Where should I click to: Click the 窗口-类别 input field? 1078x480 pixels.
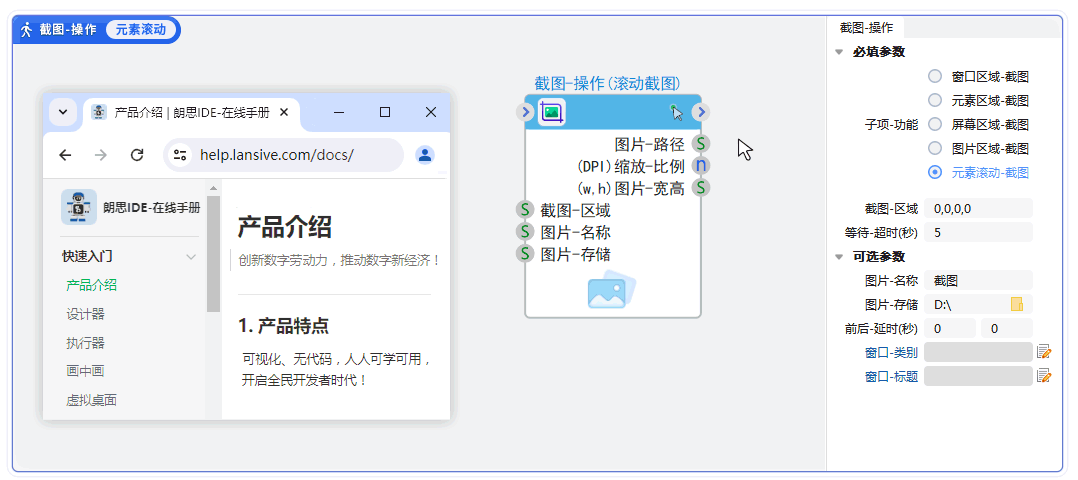click(978, 352)
